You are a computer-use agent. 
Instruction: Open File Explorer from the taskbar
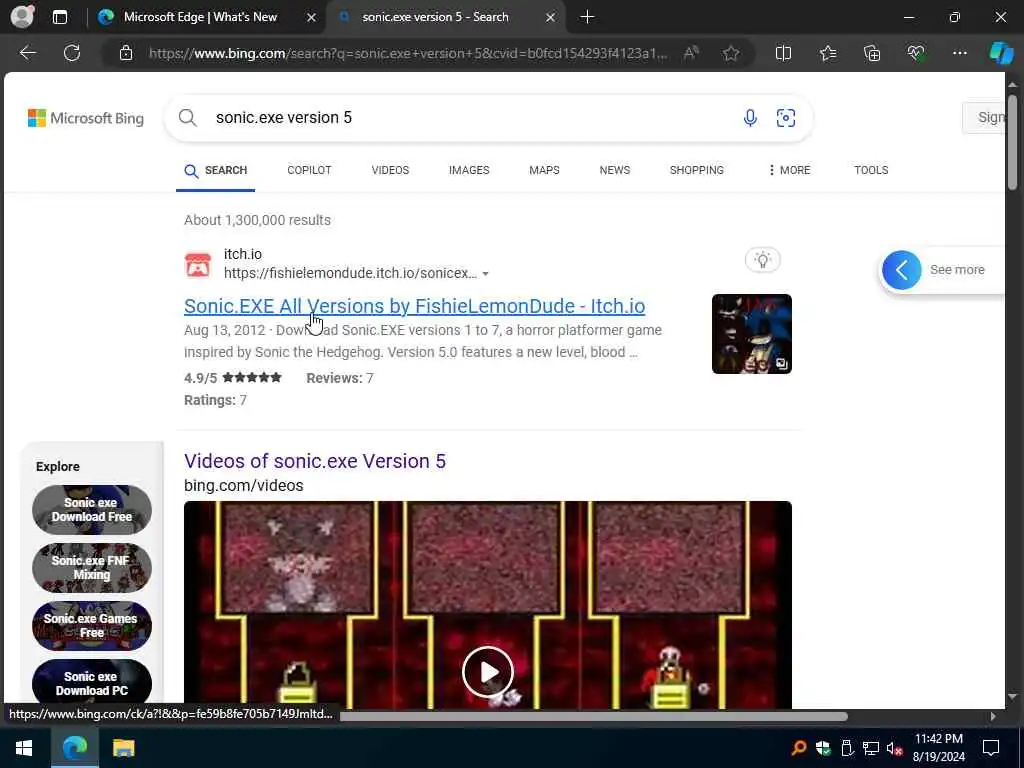123,748
